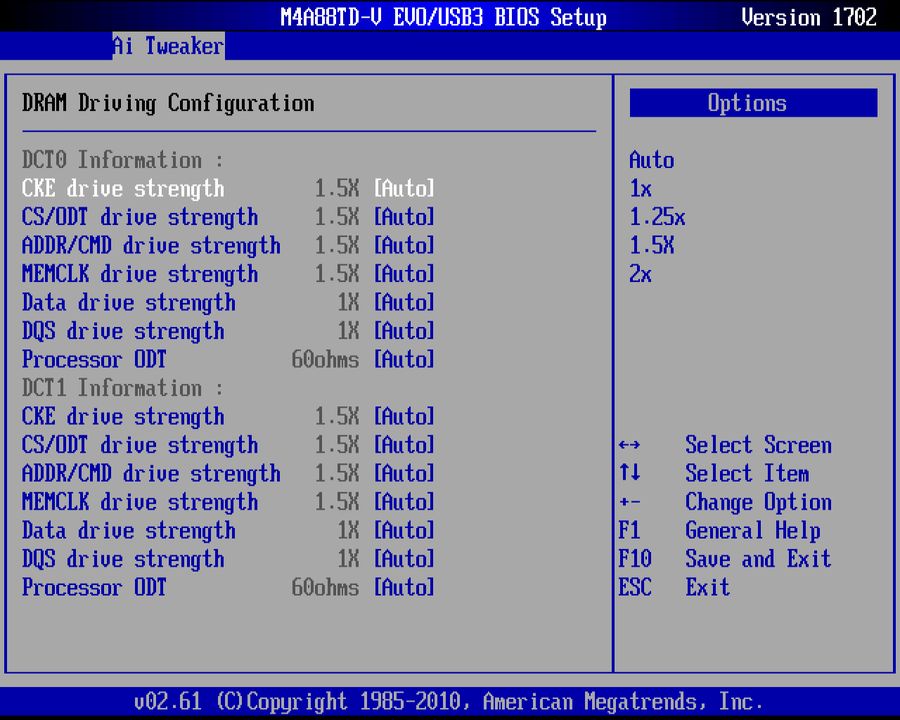Open DCT1 CS/ODT drive strength setting
This screenshot has height=720, width=900.
pos(140,445)
